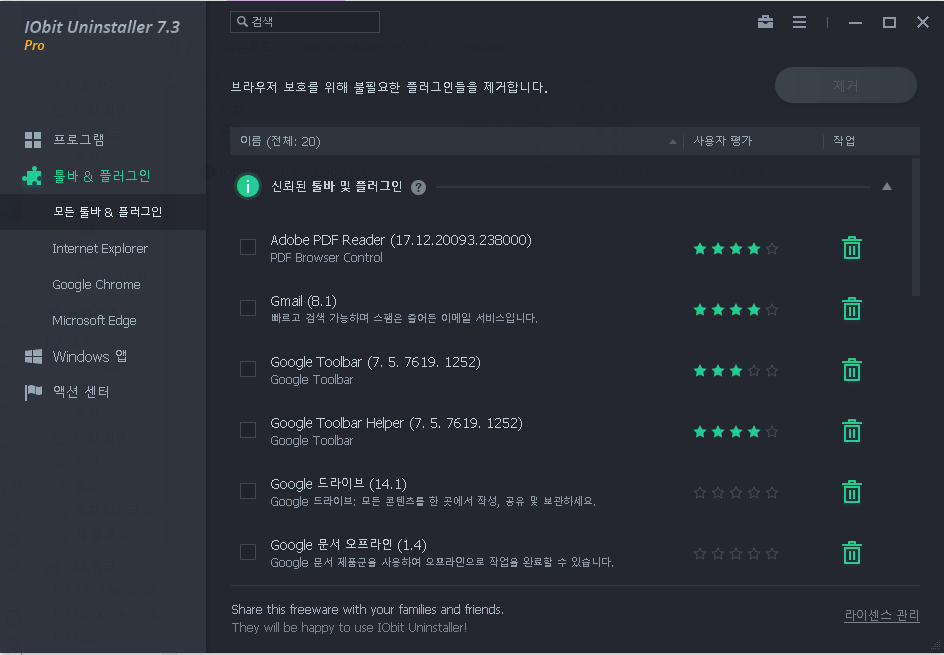The height and width of the screenshot is (655, 944).
Task: Select the Google 드라이브 checkbox
Action: click(x=248, y=491)
